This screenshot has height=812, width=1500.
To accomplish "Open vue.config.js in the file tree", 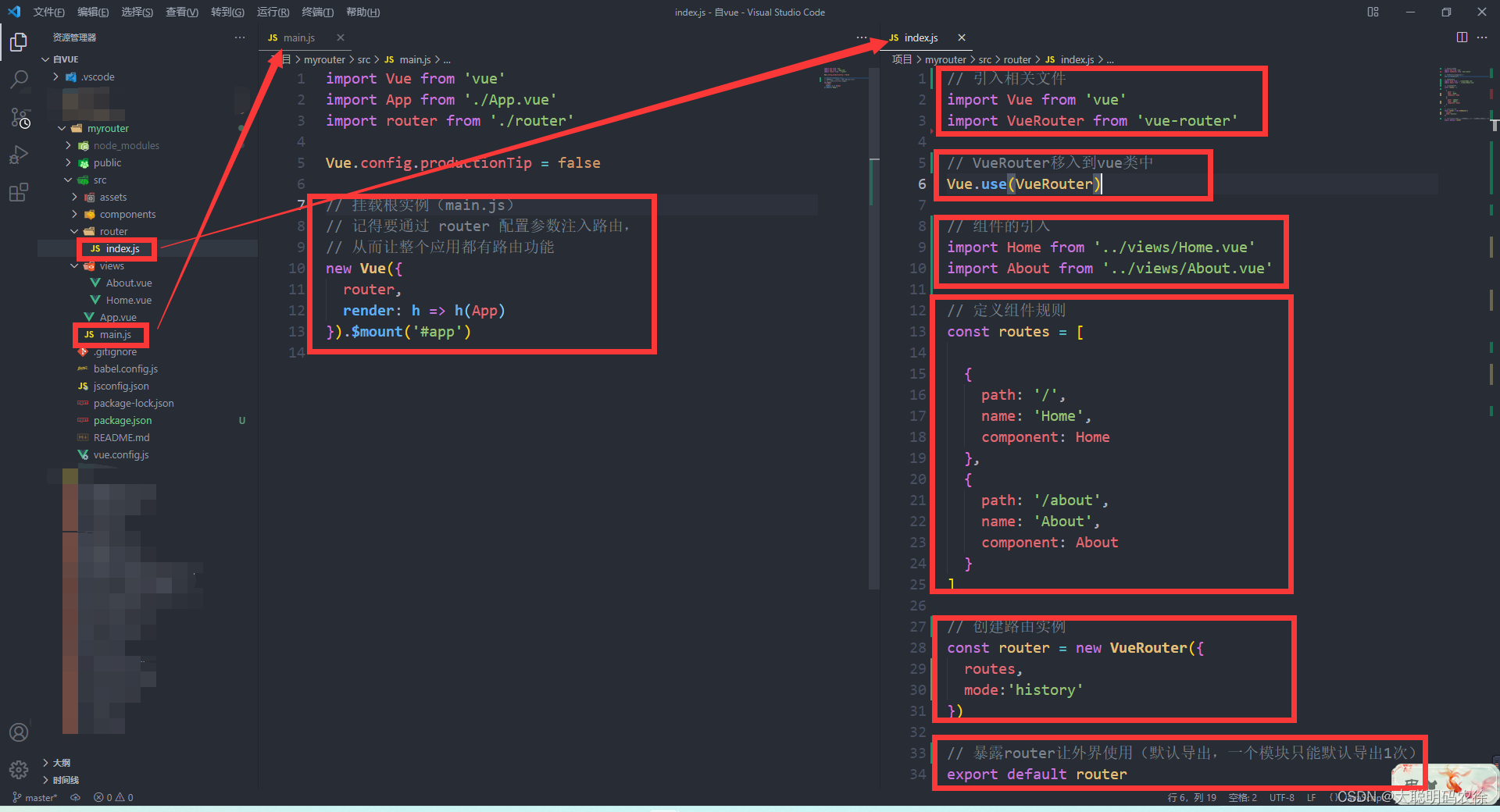I will [x=148, y=454].
